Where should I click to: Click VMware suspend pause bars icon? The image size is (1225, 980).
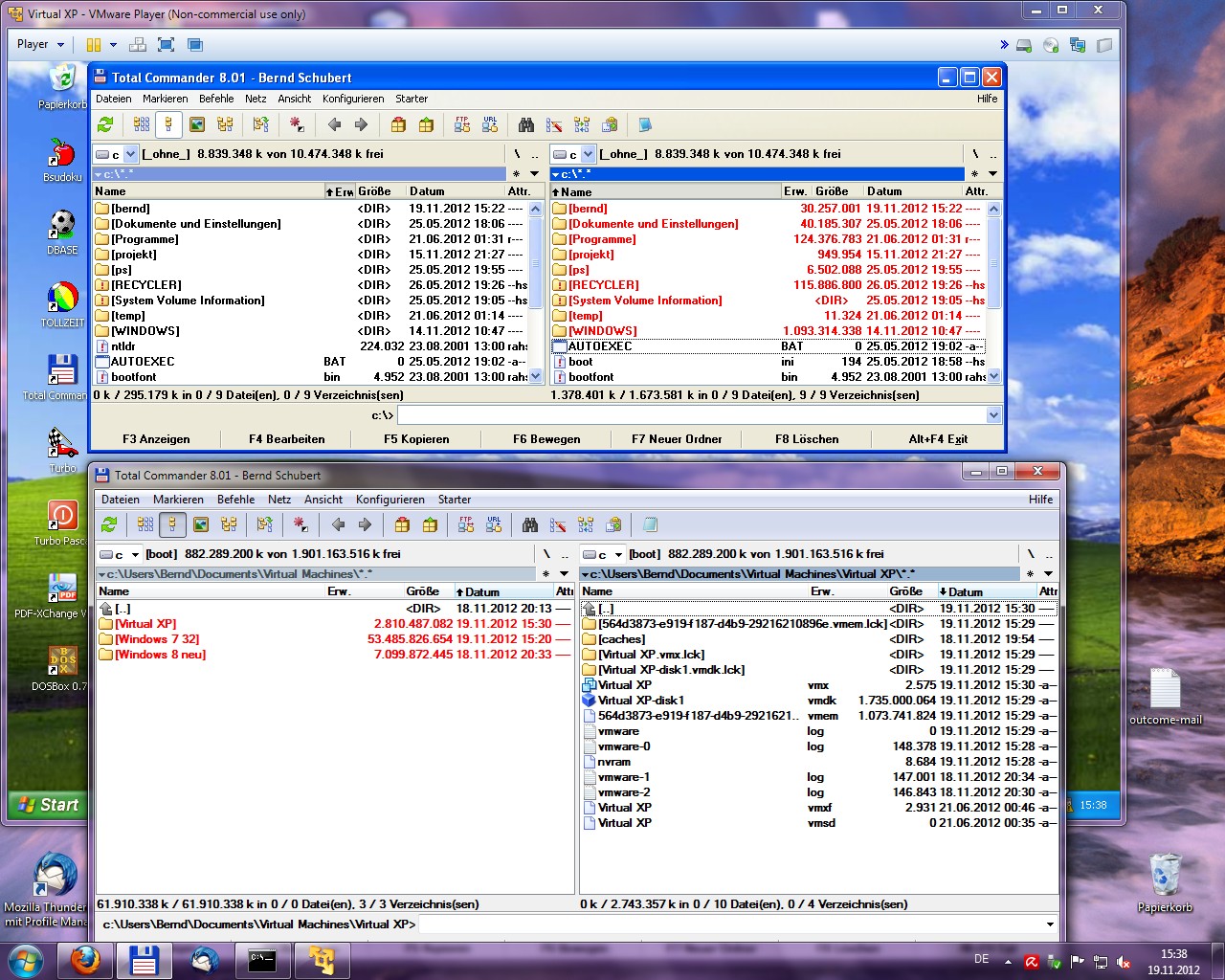(x=94, y=45)
